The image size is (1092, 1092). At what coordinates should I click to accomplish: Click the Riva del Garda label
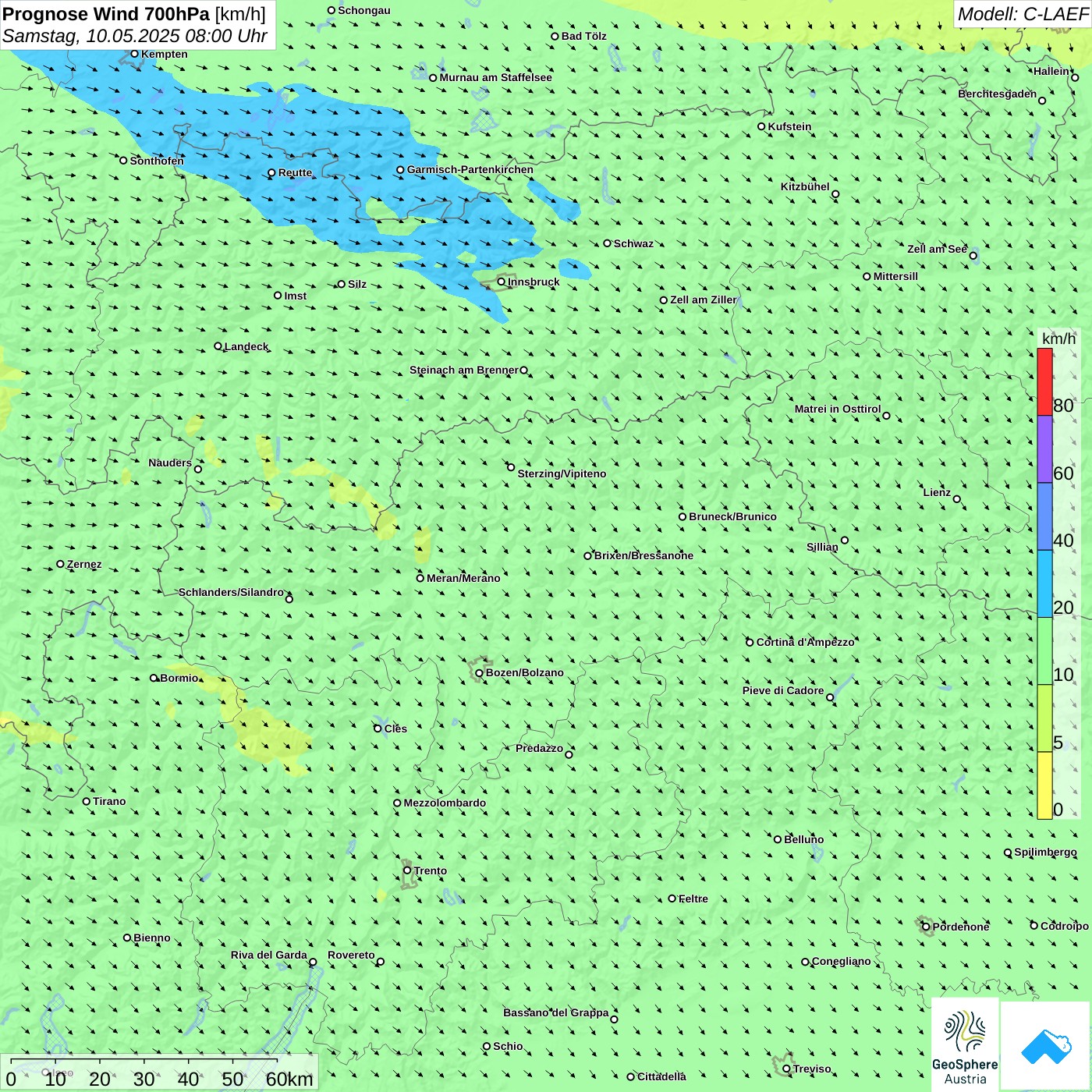(268, 955)
